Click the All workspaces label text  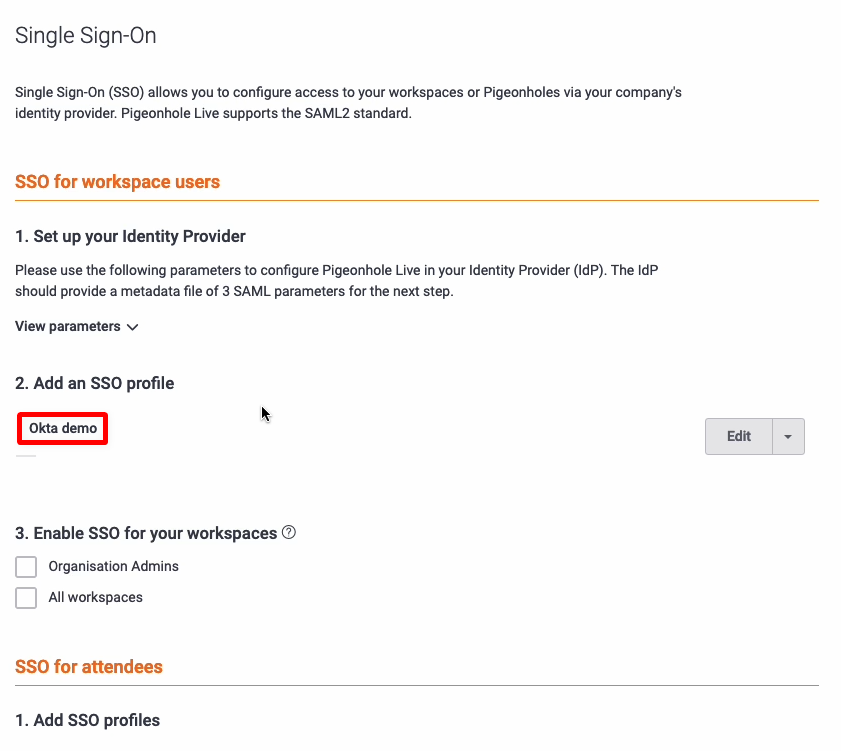95,598
